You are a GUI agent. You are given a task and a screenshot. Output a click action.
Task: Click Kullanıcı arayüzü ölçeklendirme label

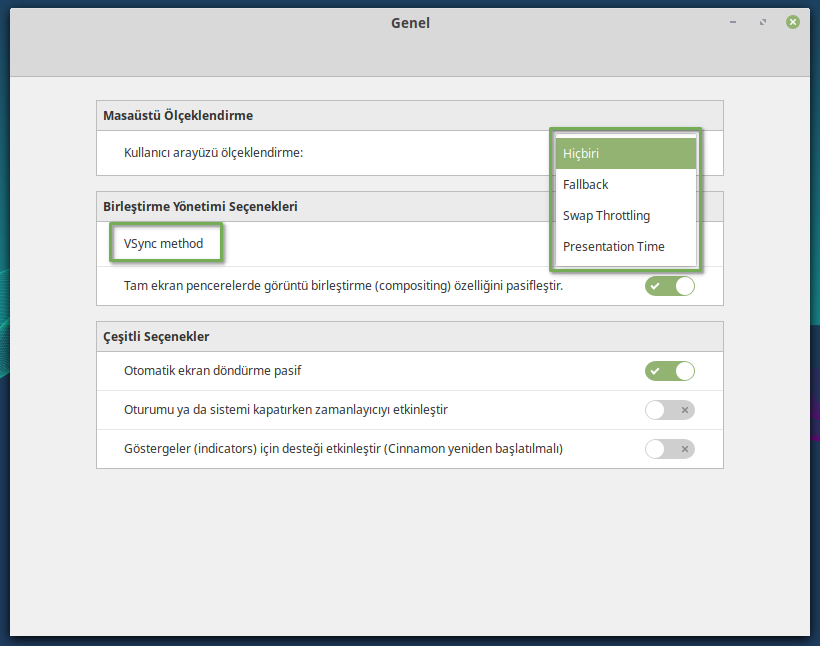pyautogui.click(x=213, y=153)
